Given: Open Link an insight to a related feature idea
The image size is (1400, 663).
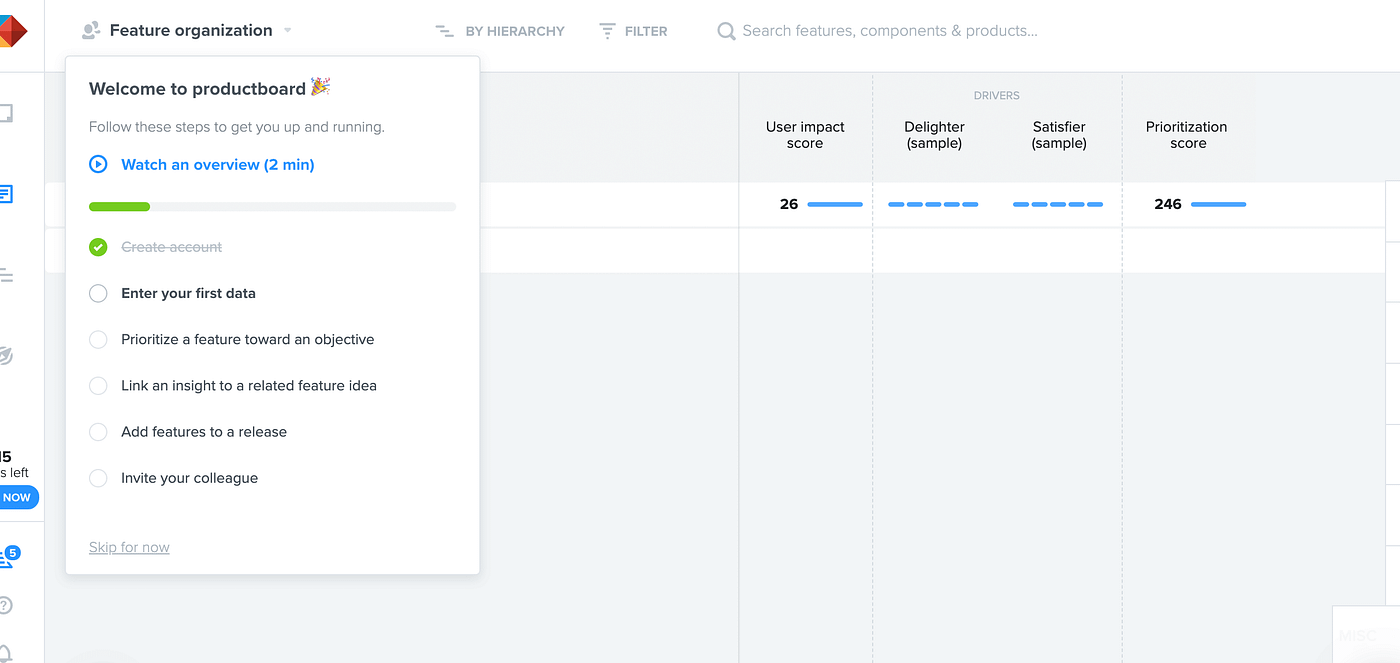Looking at the screenshot, I should (249, 385).
